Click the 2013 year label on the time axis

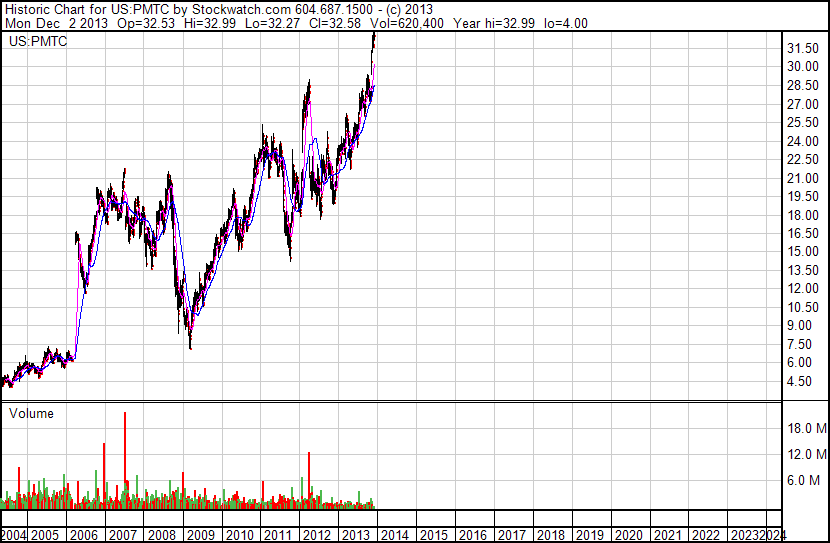tap(356, 535)
